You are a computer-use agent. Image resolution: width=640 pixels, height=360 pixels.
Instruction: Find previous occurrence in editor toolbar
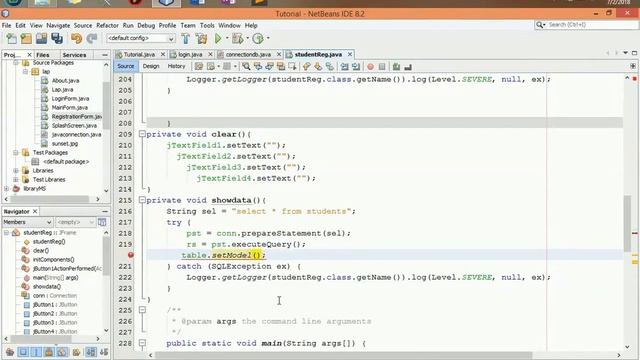click(x=258, y=66)
